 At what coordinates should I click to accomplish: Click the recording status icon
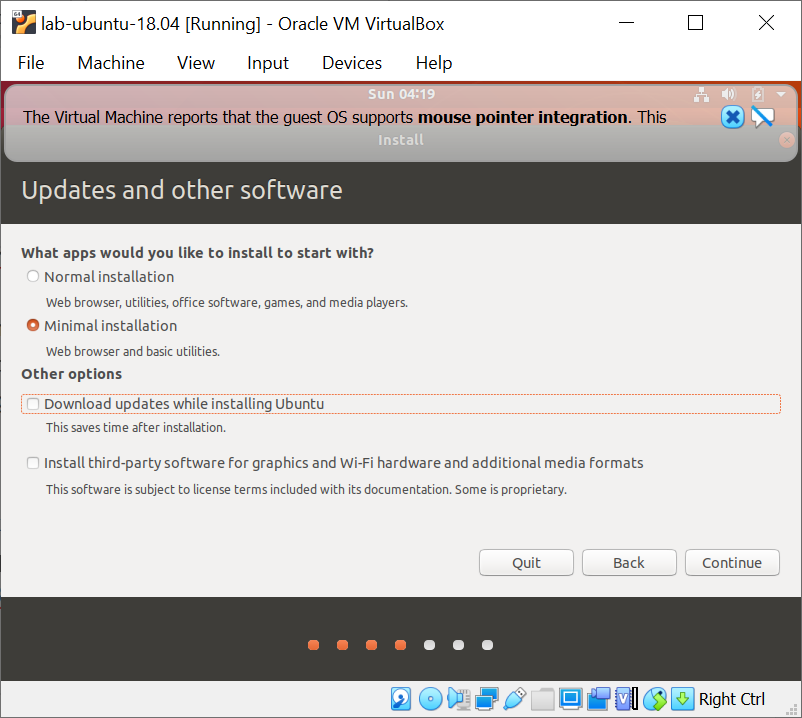tap(598, 699)
